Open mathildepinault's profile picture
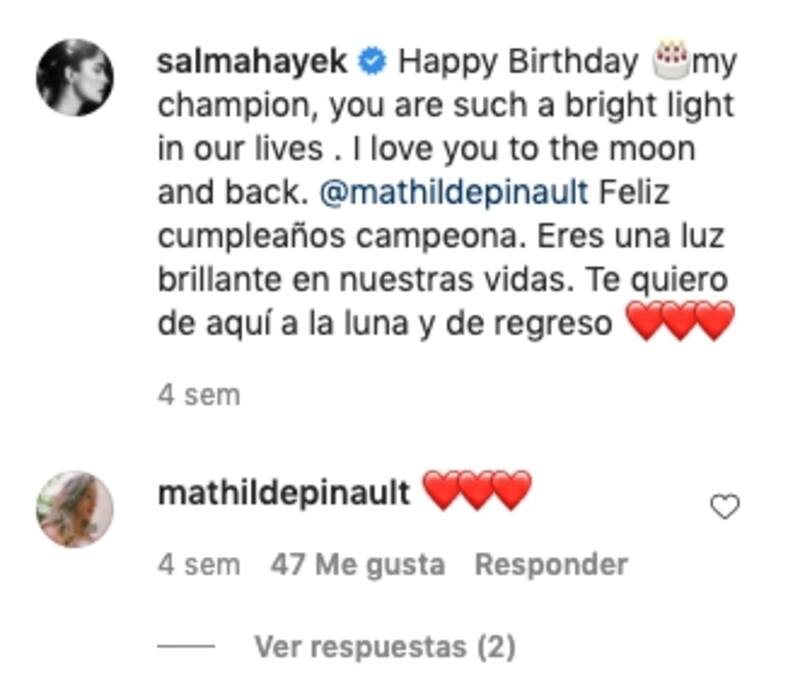This screenshot has height=696, width=800. (75, 509)
